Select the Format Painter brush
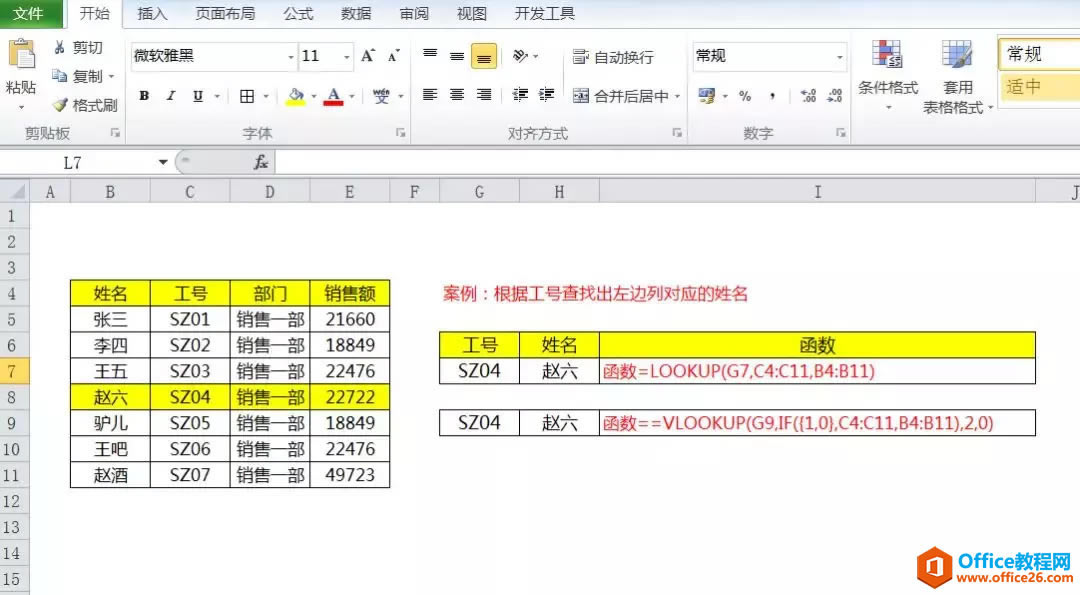The image size is (1080, 595). [x=60, y=105]
